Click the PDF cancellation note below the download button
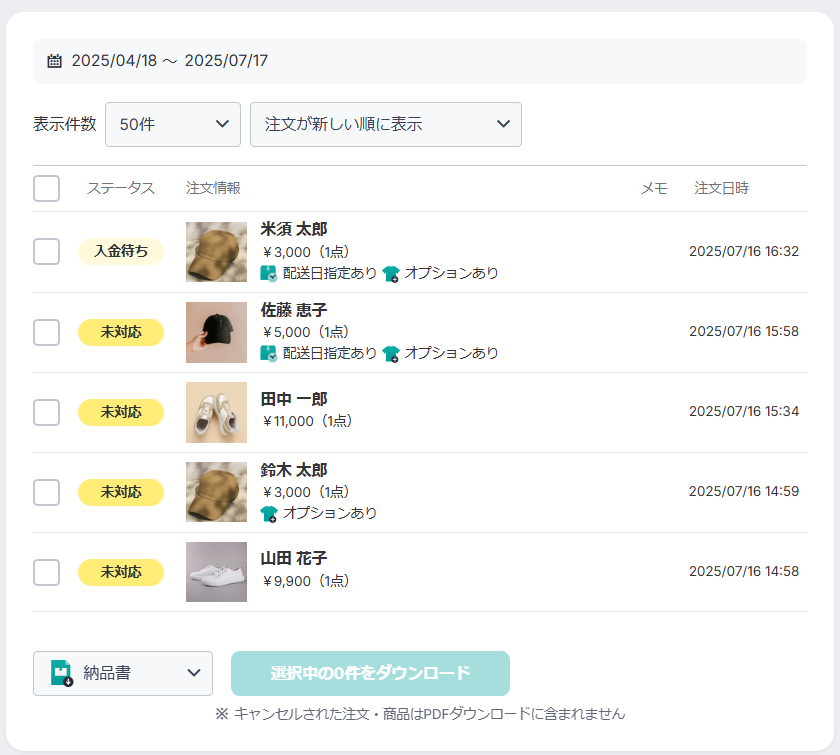The height and width of the screenshot is (755, 840). pos(420,714)
